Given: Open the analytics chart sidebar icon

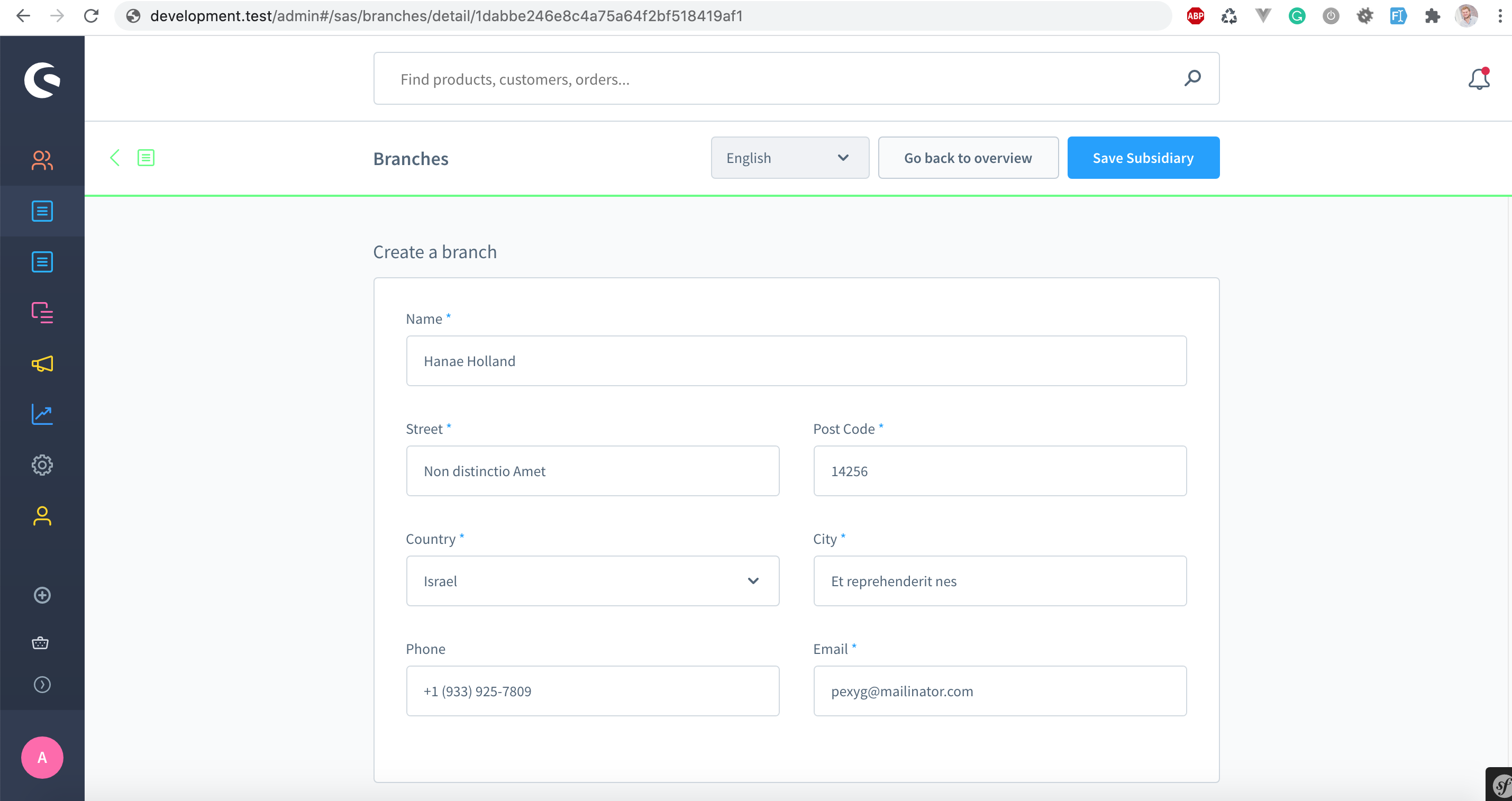Looking at the screenshot, I should click(x=42, y=414).
